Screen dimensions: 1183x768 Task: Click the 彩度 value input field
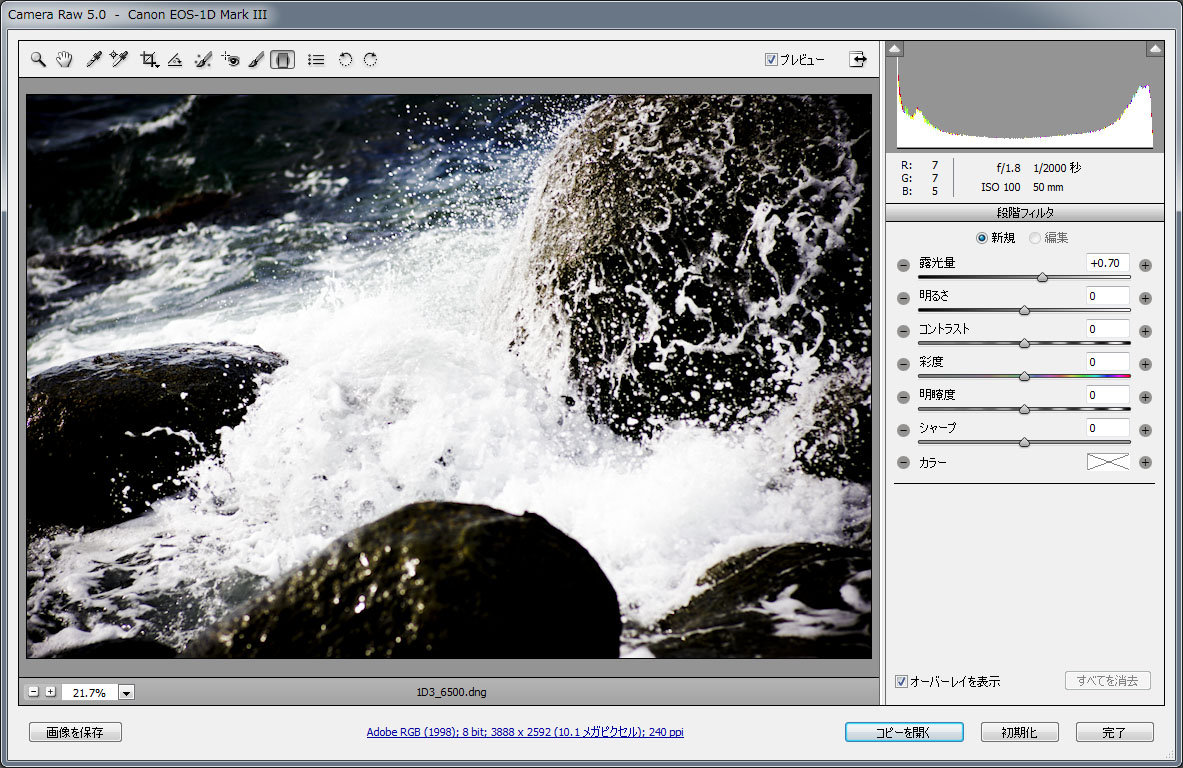click(1108, 362)
